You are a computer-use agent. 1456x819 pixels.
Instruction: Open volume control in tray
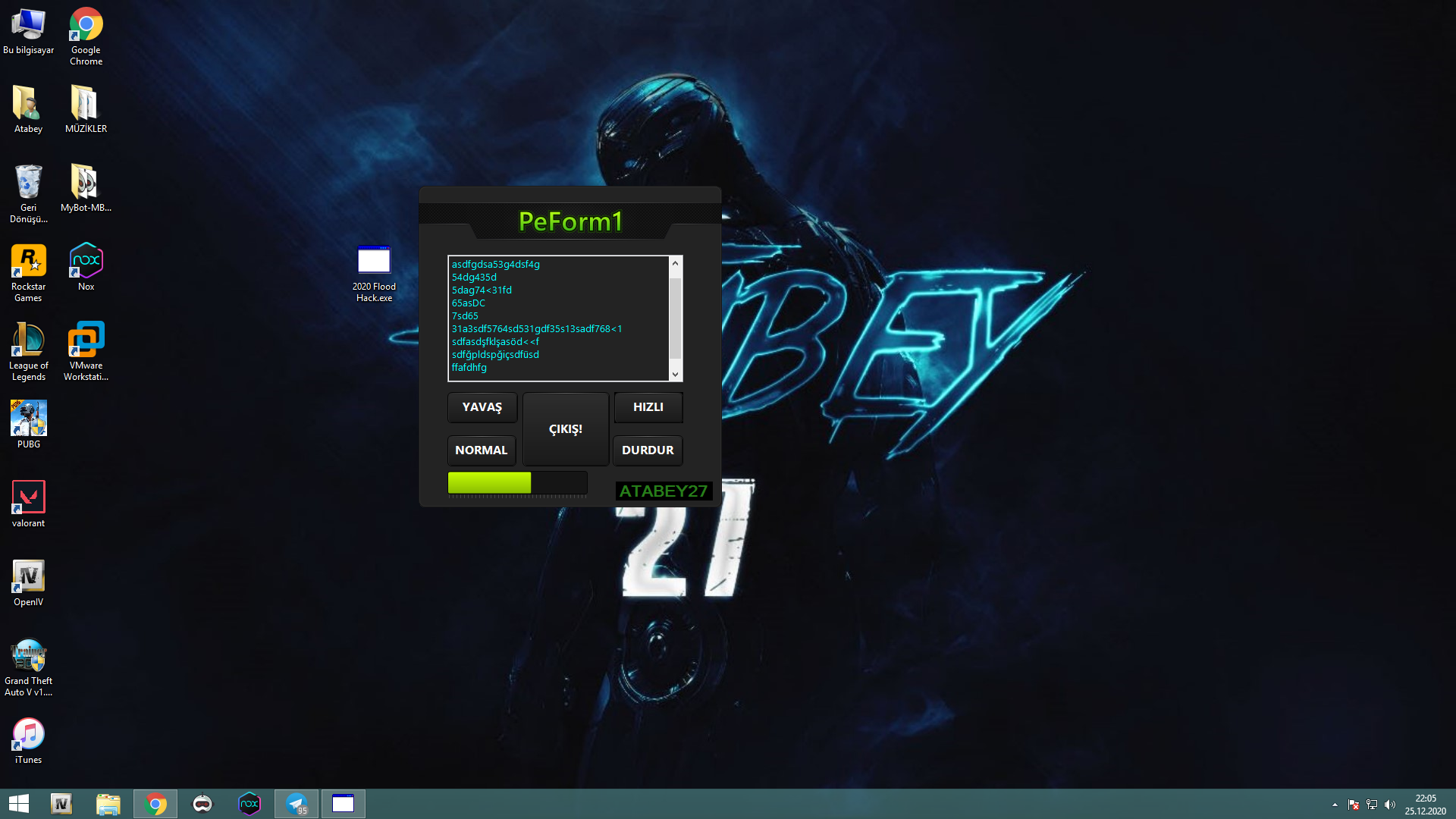[x=1390, y=805]
